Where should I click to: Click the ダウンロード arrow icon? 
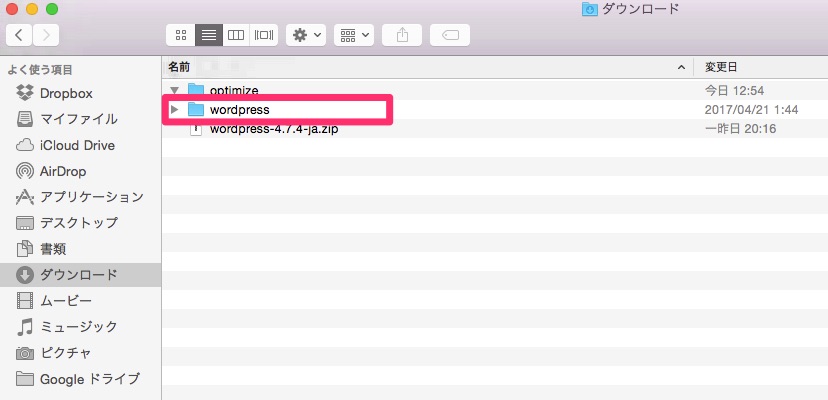25,275
